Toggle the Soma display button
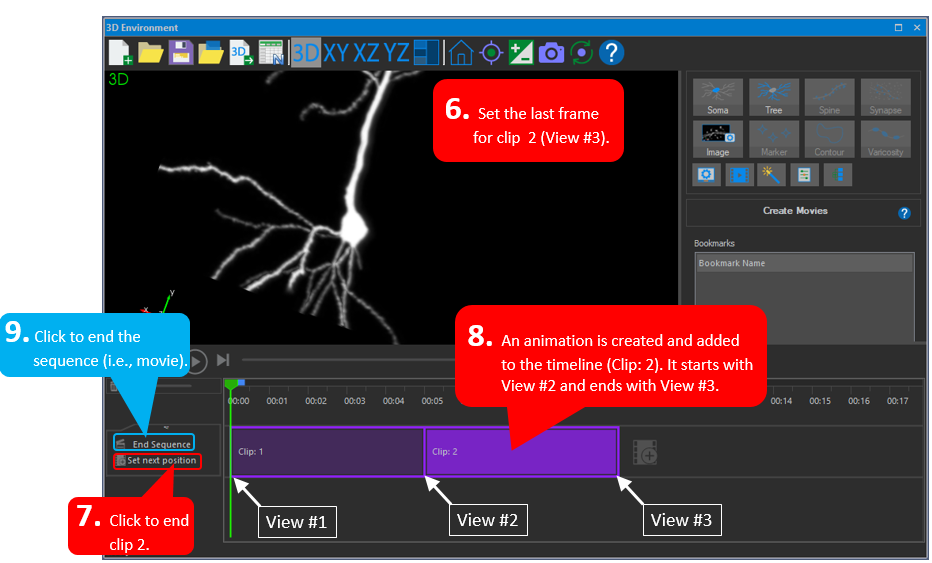Viewport: 932px width, 563px height. [x=717, y=97]
